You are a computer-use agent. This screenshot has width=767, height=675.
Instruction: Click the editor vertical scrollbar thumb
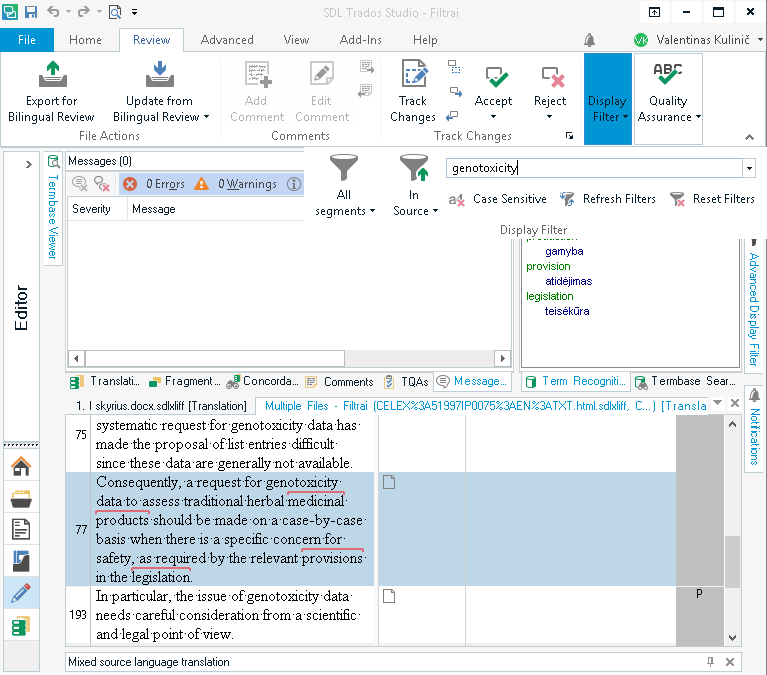coord(732,562)
